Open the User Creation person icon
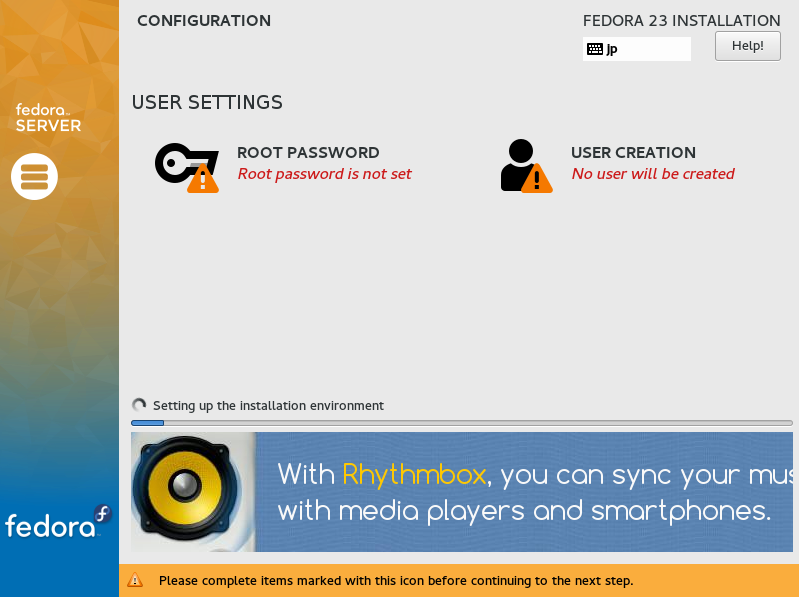 [526, 166]
